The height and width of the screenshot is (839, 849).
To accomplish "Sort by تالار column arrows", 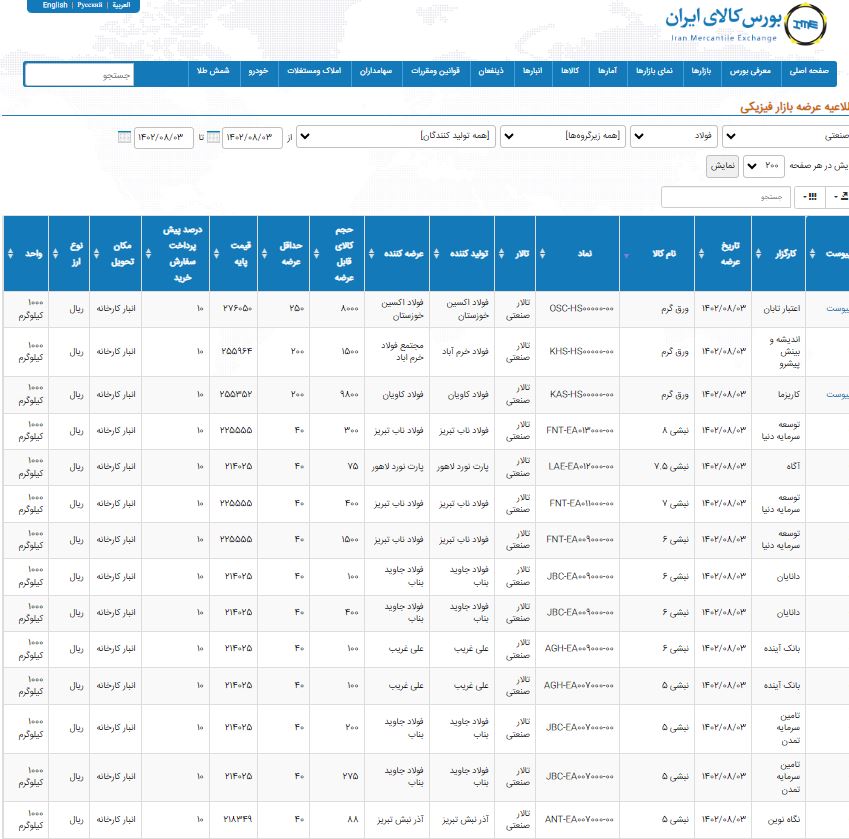I will [x=501, y=253].
